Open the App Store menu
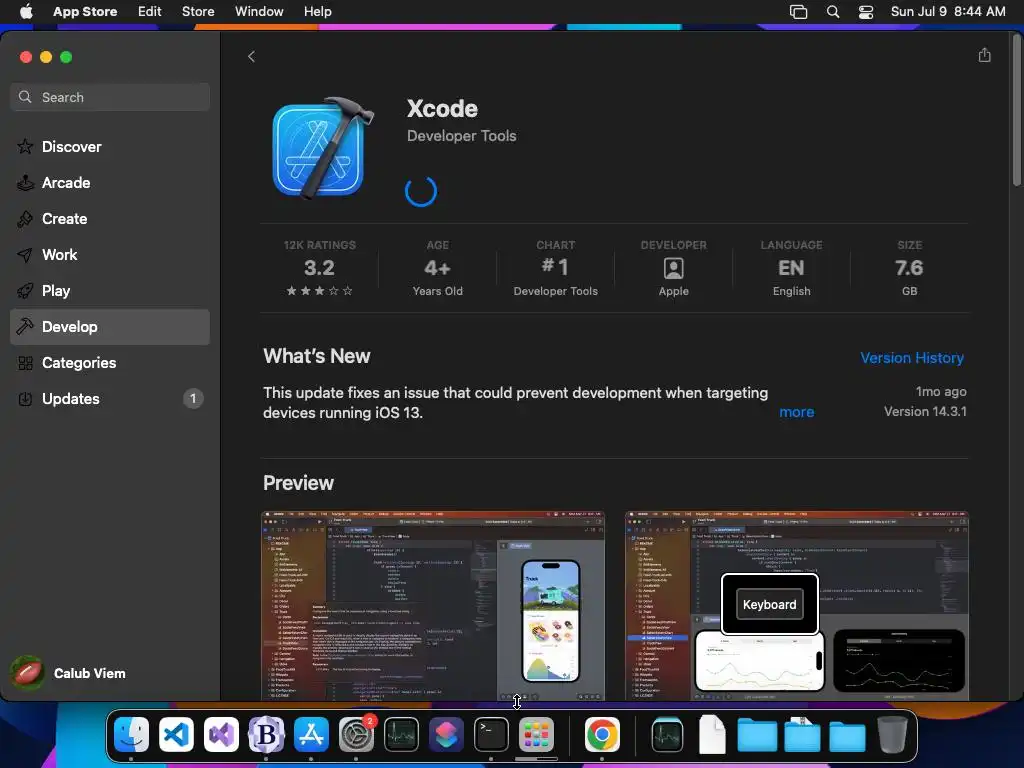 [x=85, y=12]
